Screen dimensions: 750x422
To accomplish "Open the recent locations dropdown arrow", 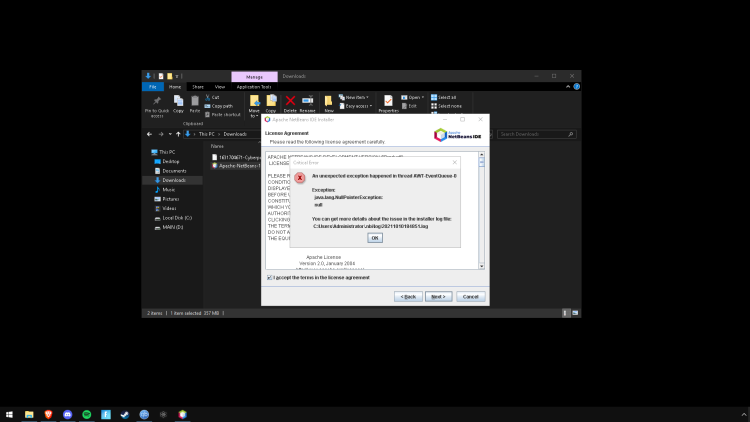I will tap(170, 134).
